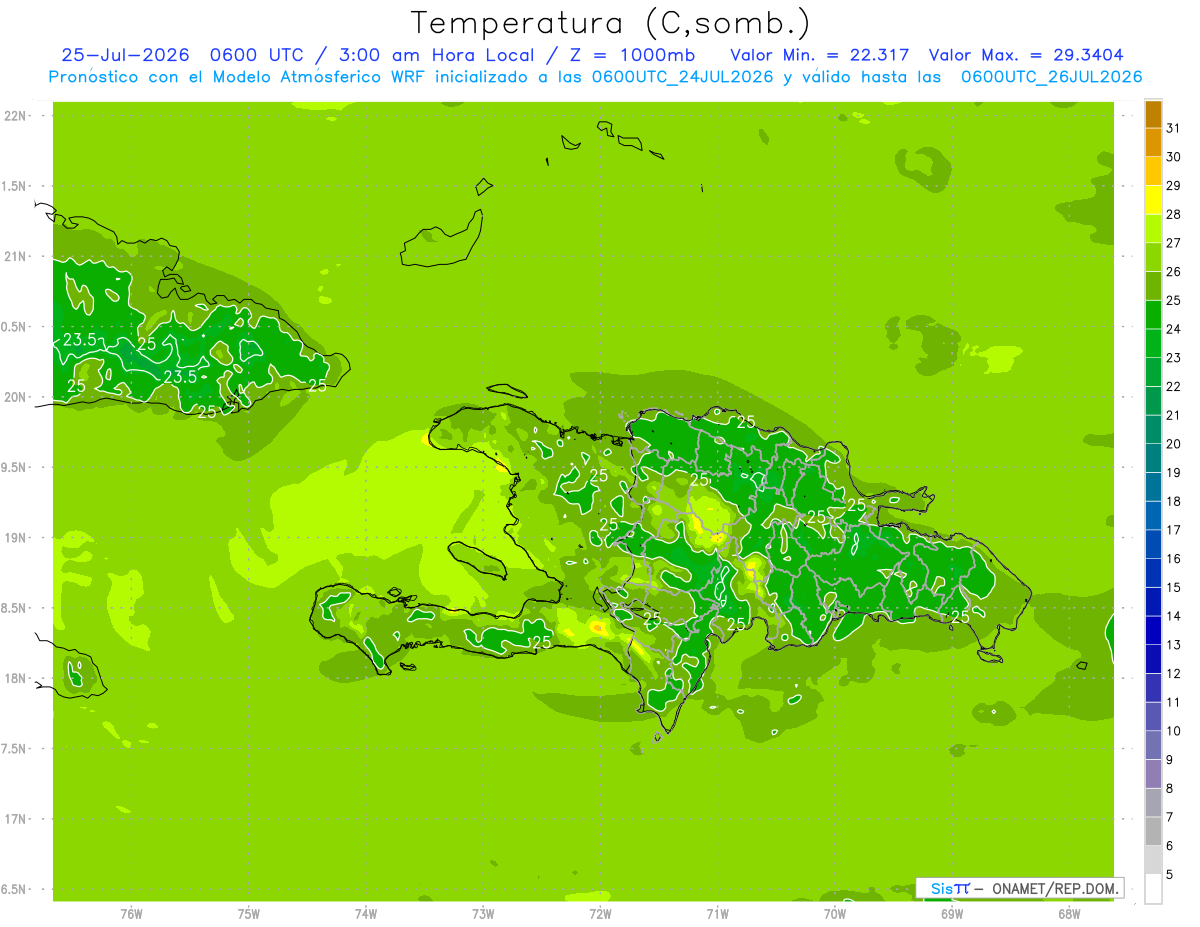Click the 31 color legend swatch
This screenshot has width=1200, height=927.
point(1153,114)
